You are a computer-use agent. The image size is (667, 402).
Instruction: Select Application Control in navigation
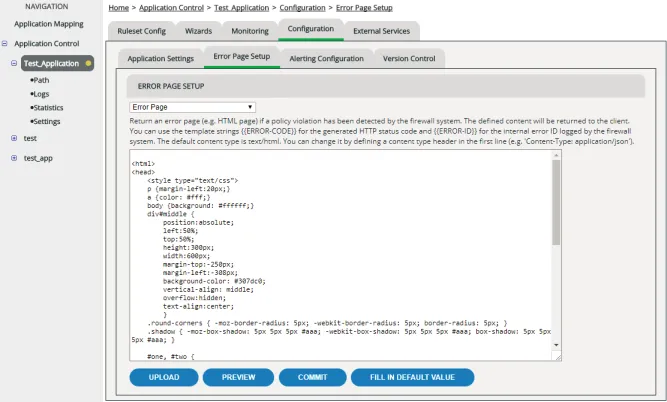click(x=47, y=43)
